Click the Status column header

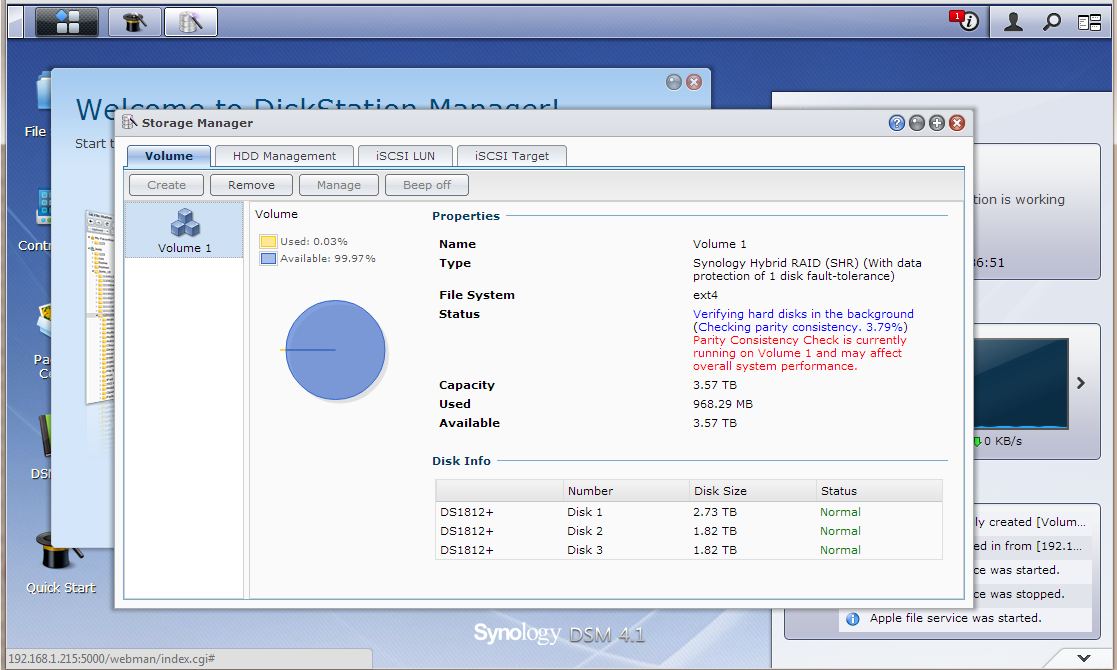(x=879, y=491)
